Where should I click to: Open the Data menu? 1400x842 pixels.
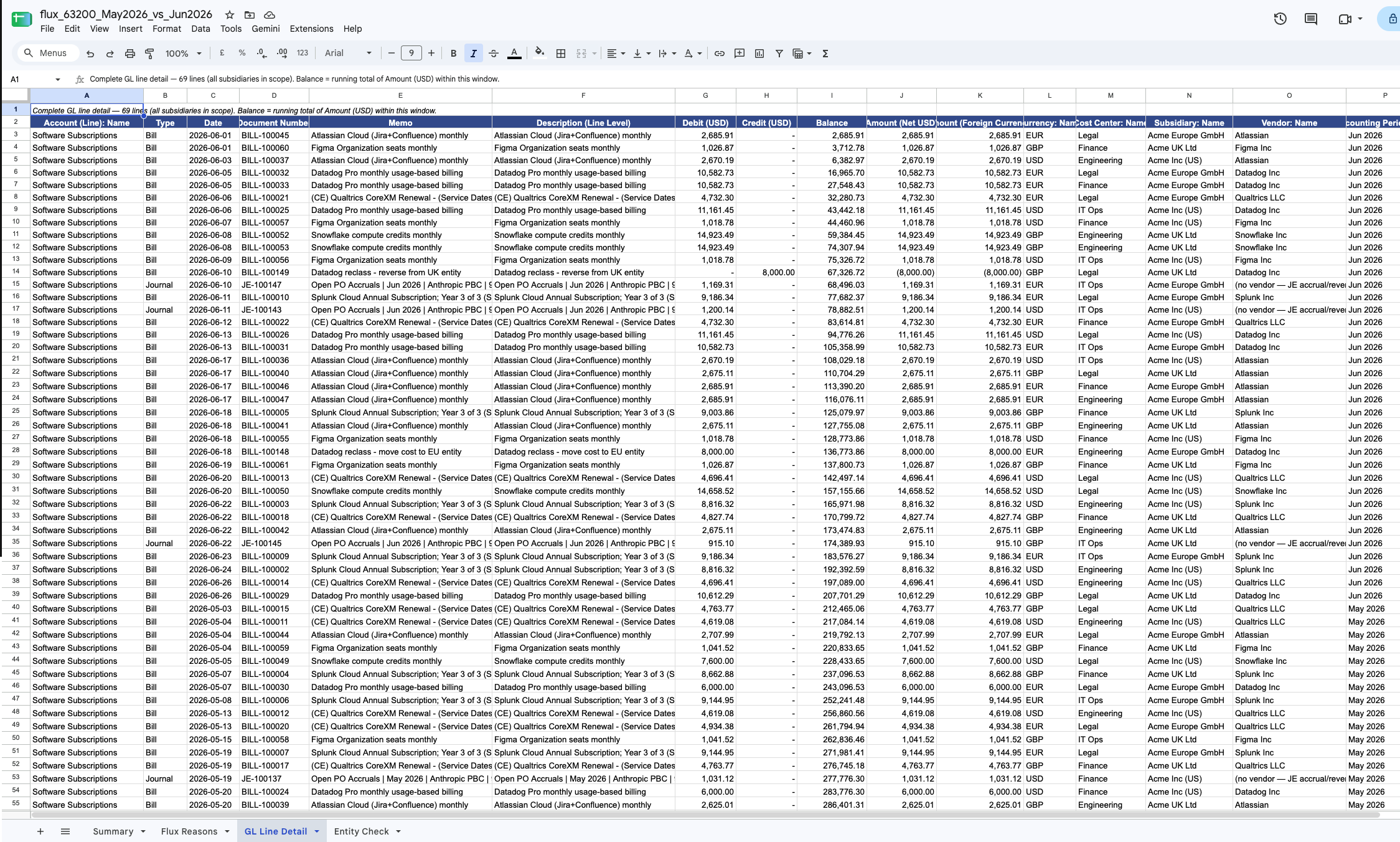200,29
